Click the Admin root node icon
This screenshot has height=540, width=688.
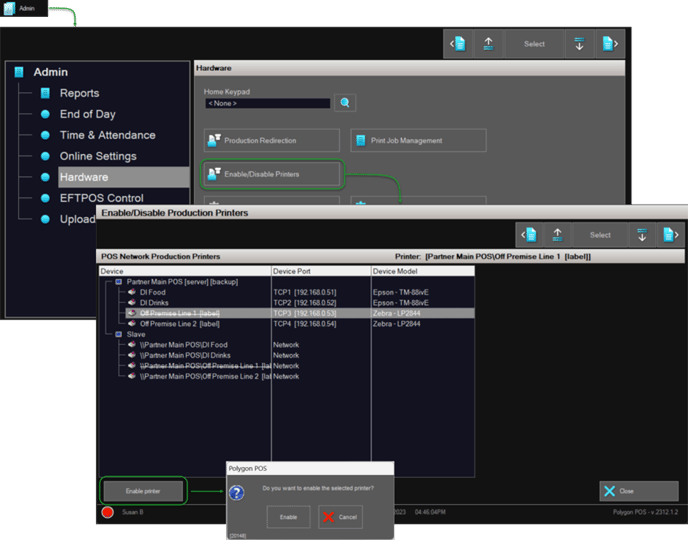19,72
